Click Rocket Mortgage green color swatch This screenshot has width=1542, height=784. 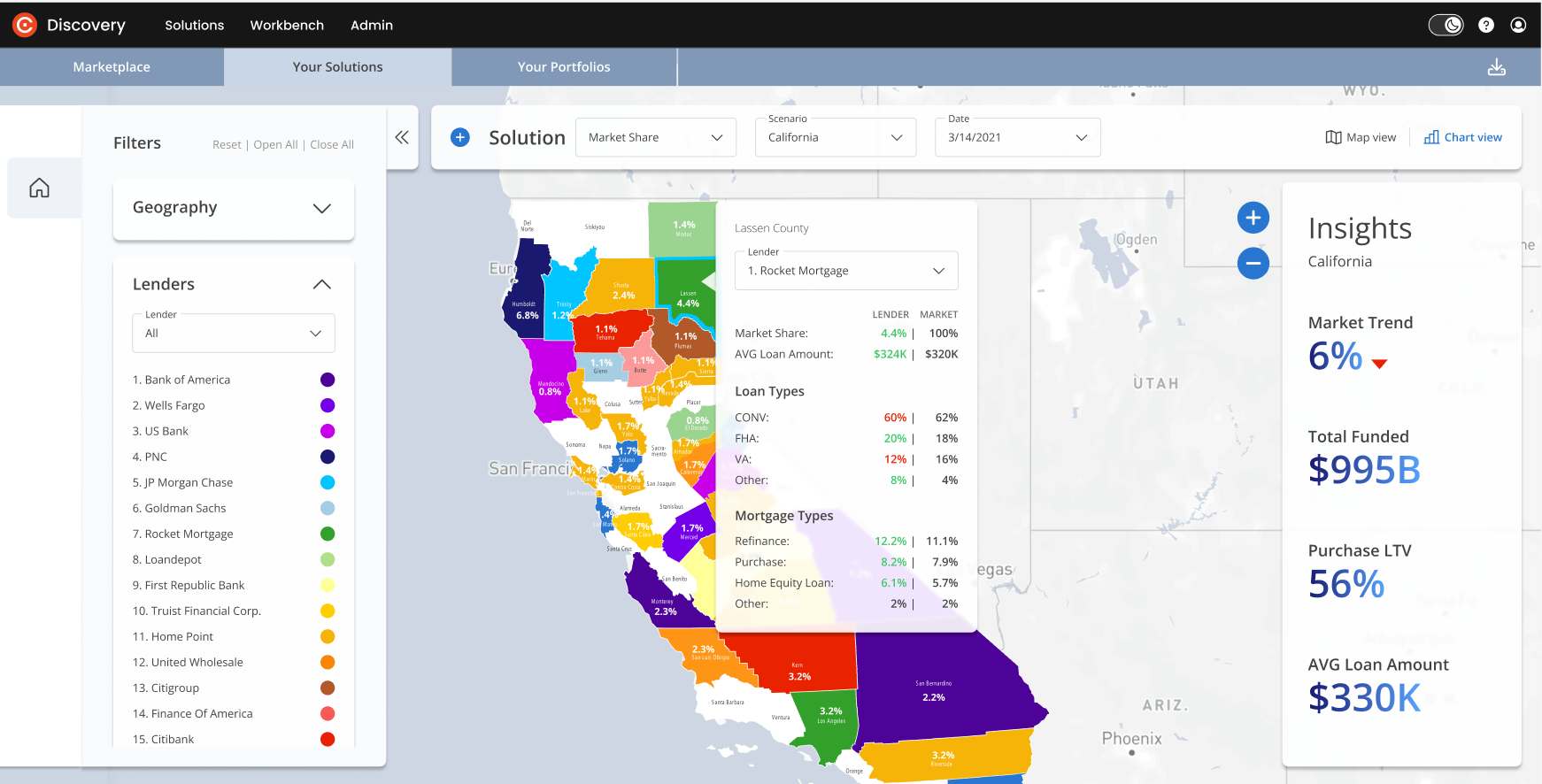[x=328, y=534]
